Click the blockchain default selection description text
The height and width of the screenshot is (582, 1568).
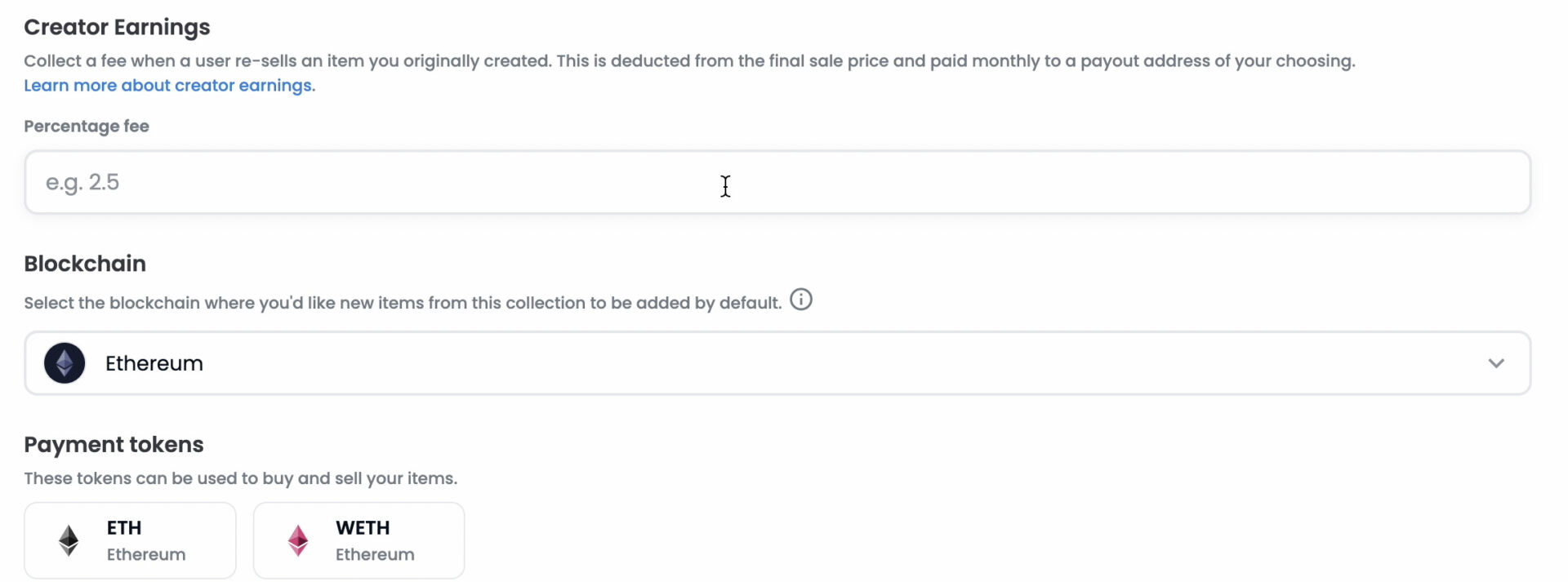403,303
